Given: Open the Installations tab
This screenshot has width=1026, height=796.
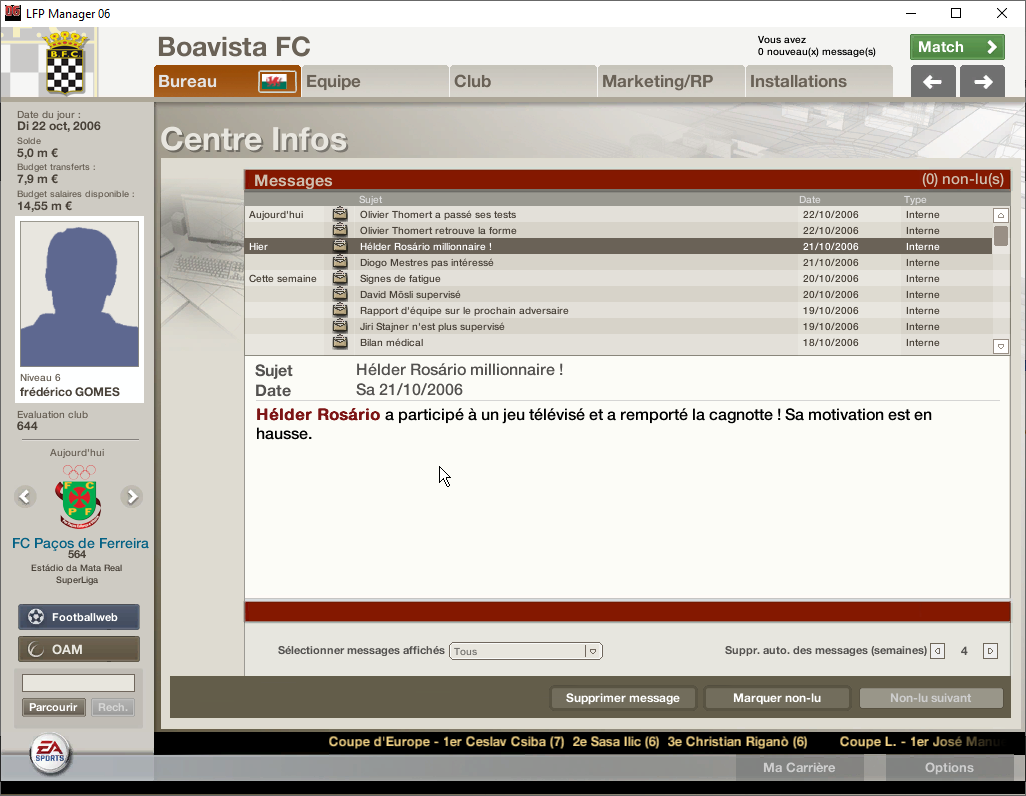Looking at the screenshot, I should tap(819, 81).
